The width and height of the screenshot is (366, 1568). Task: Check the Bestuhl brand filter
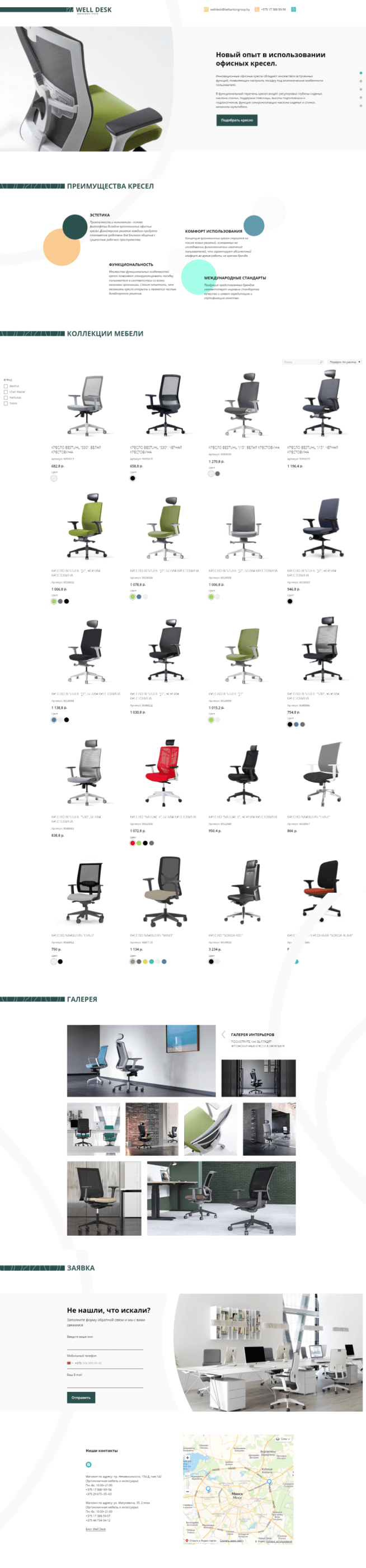(6, 386)
